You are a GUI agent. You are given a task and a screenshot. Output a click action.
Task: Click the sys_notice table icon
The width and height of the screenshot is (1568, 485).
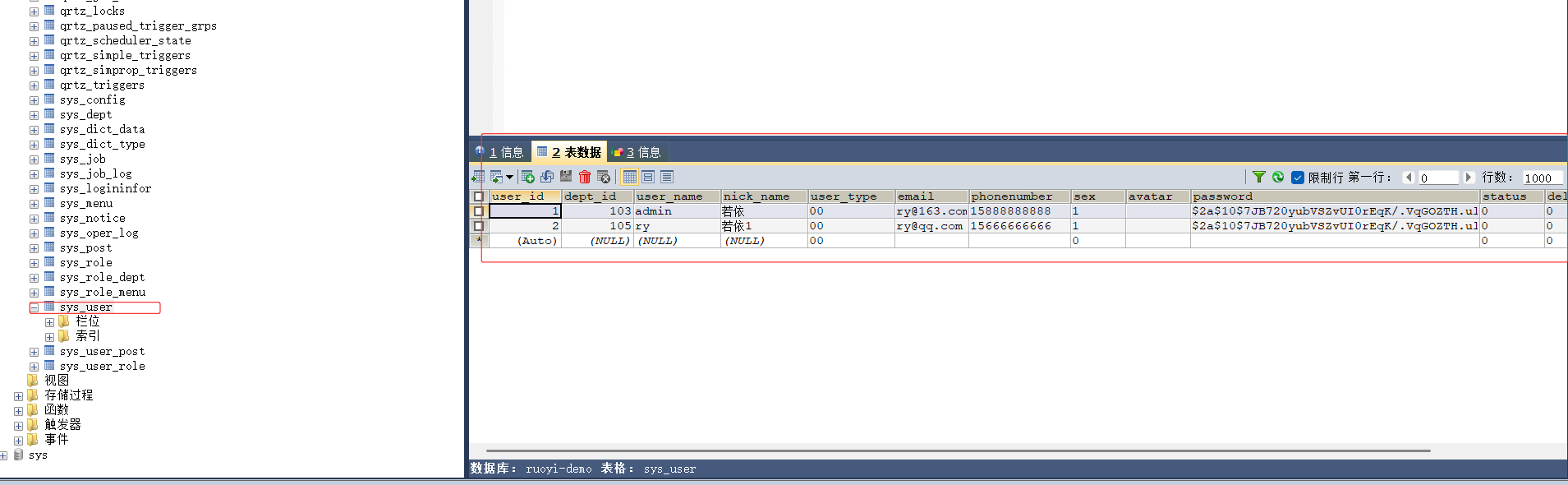(x=49, y=218)
